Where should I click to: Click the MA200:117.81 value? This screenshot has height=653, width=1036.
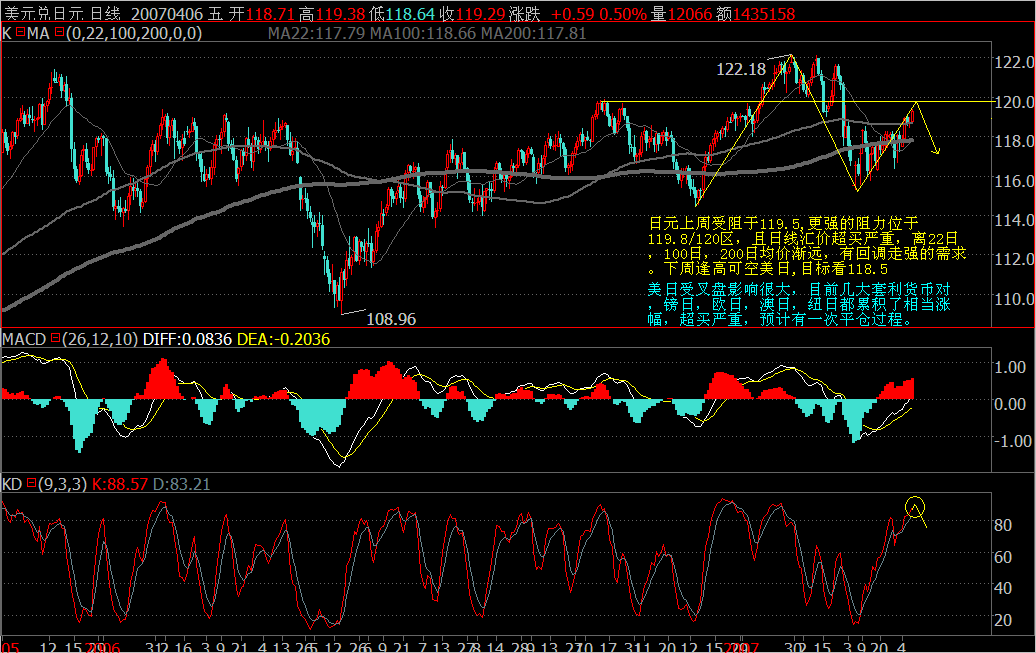click(x=533, y=33)
